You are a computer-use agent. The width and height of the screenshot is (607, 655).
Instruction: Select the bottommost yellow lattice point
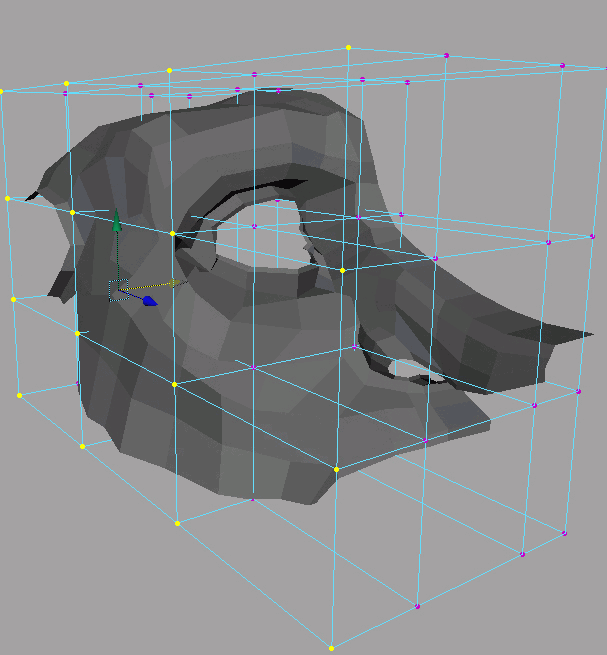click(331, 648)
